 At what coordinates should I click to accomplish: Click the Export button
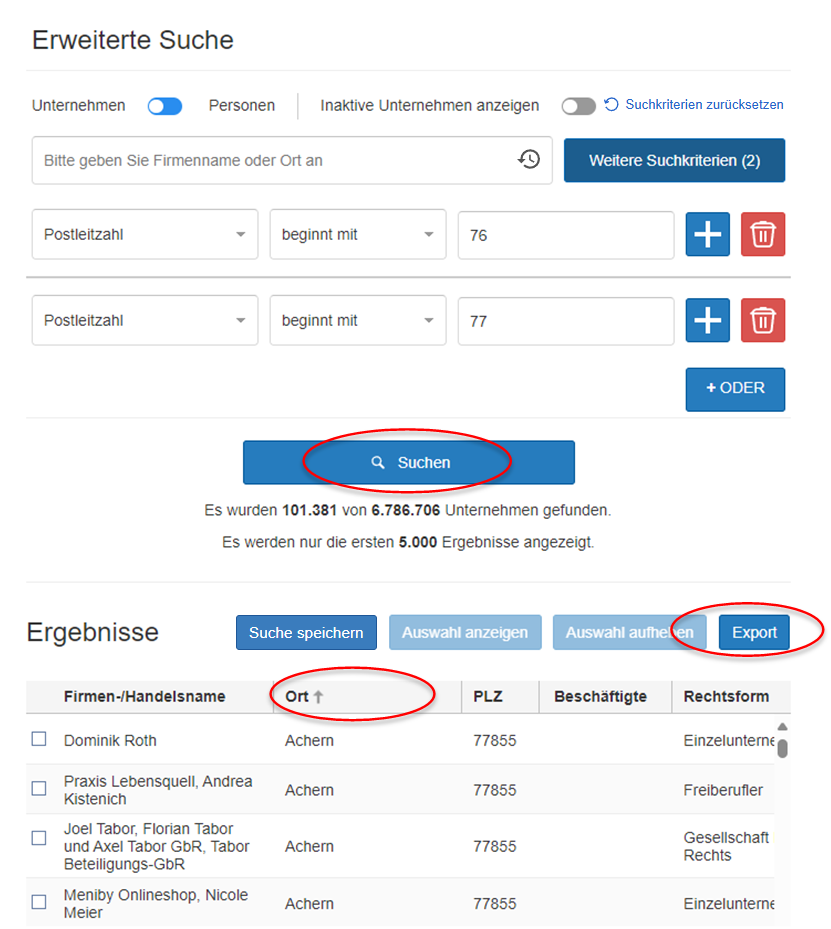coord(754,633)
